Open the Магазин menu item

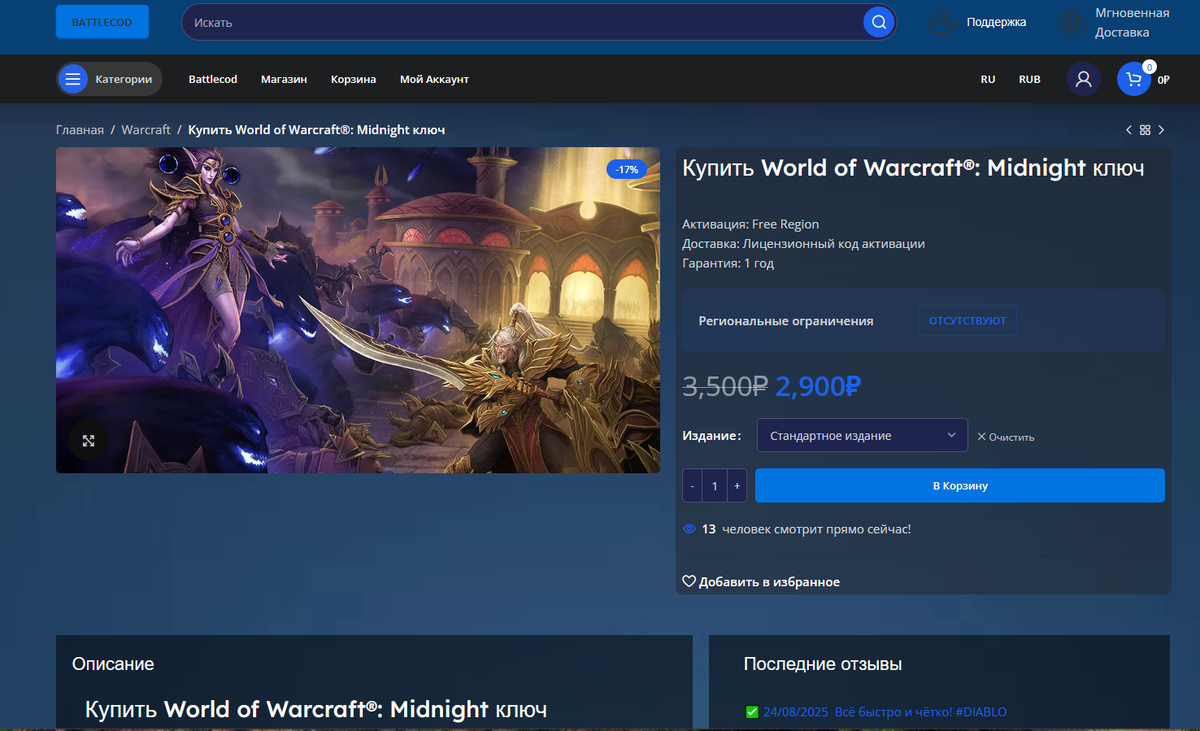(284, 79)
